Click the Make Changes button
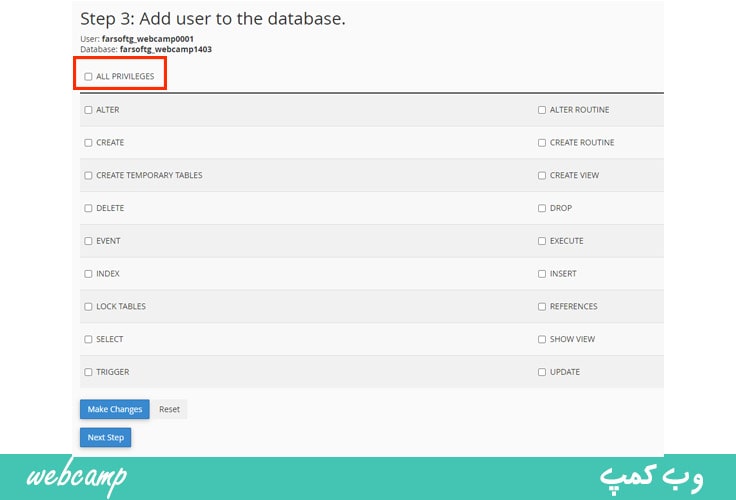736x500 pixels. [115, 409]
